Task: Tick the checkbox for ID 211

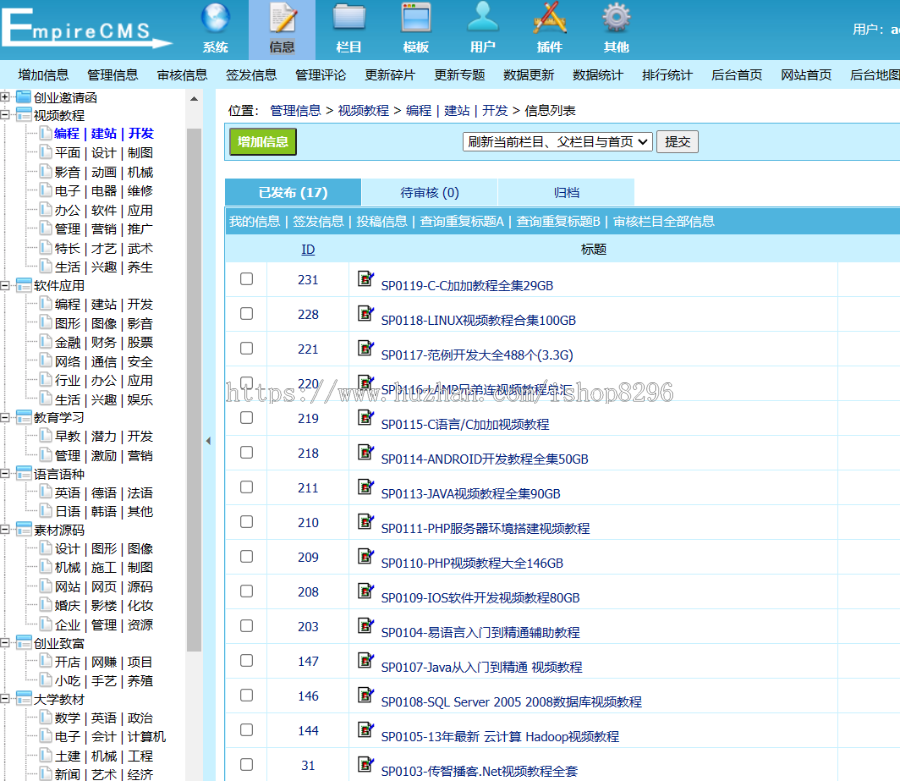Action: [246, 488]
